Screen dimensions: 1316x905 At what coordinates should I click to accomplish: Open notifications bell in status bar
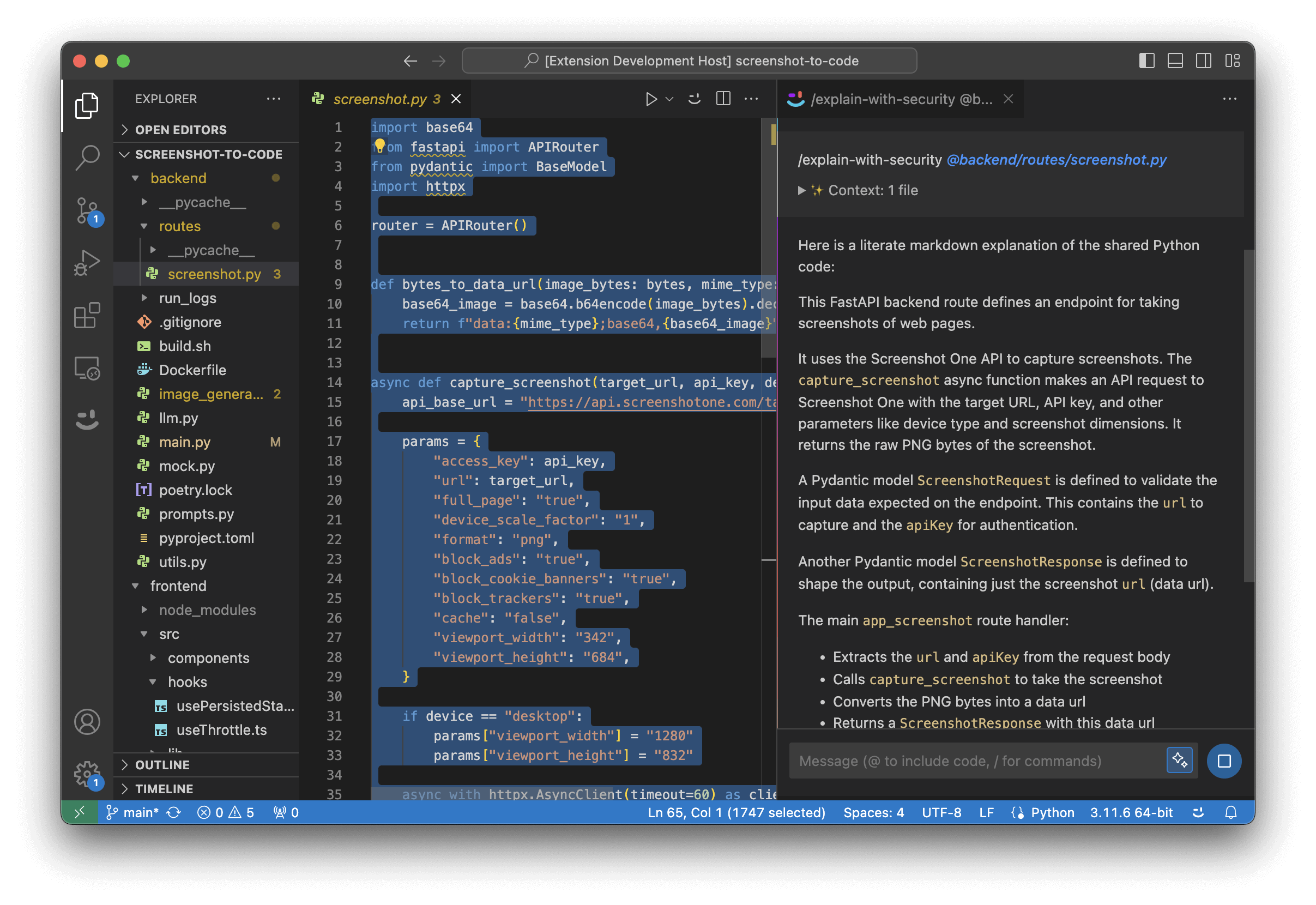click(x=1230, y=812)
